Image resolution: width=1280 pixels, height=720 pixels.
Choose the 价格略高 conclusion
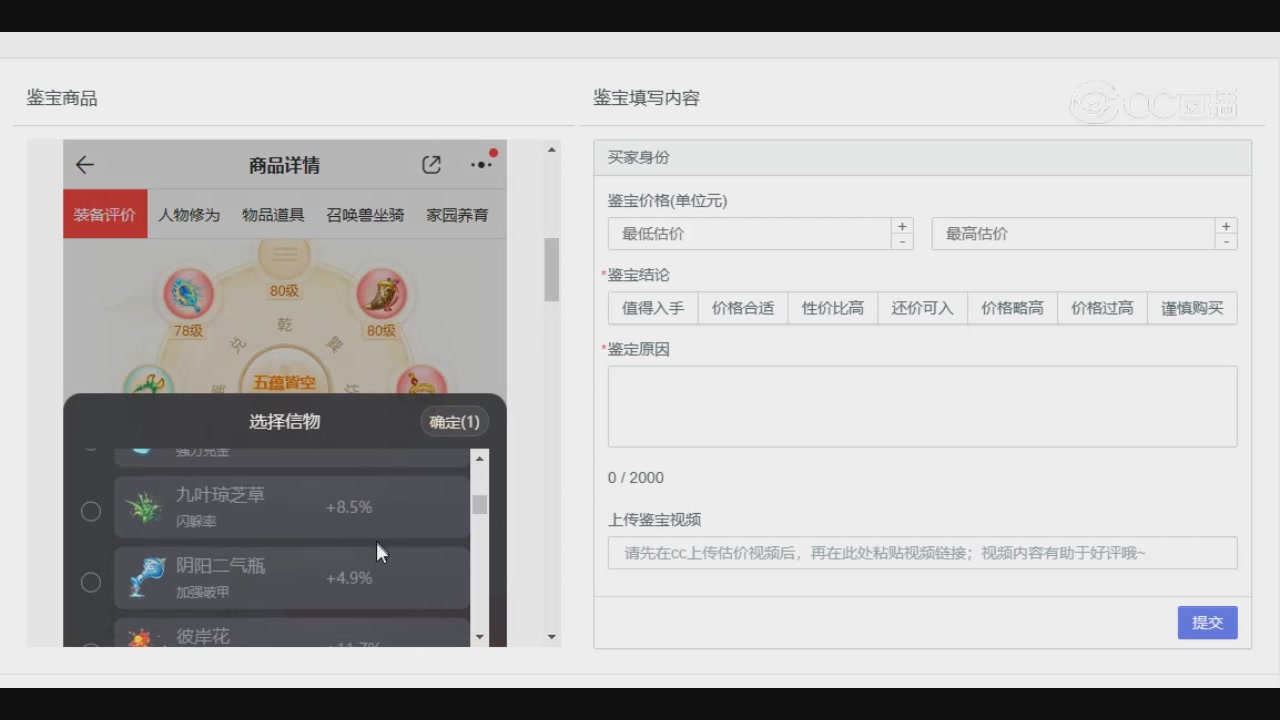point(1013,308)
